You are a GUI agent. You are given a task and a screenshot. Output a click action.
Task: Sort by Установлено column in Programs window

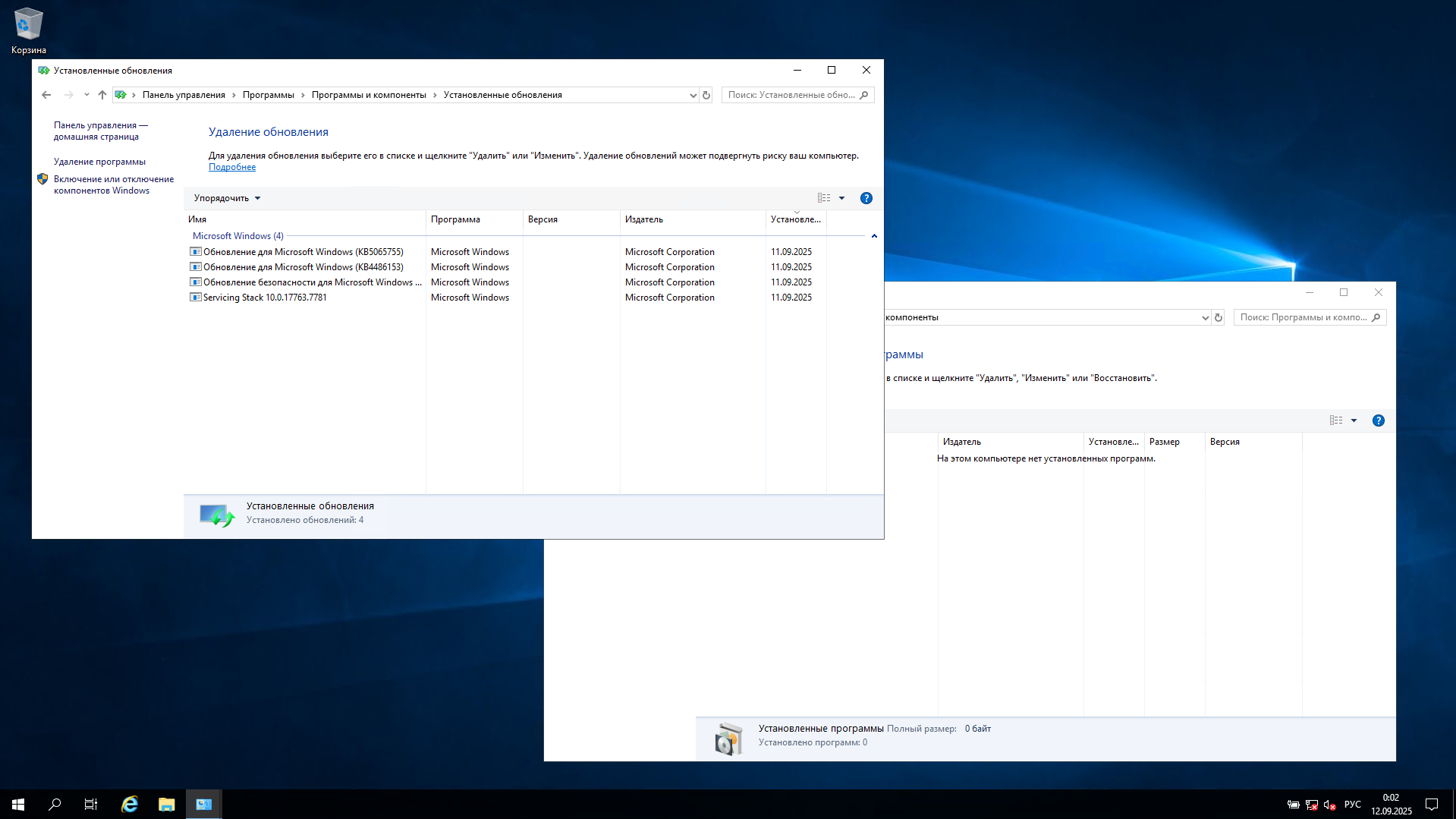point(1114,442)
